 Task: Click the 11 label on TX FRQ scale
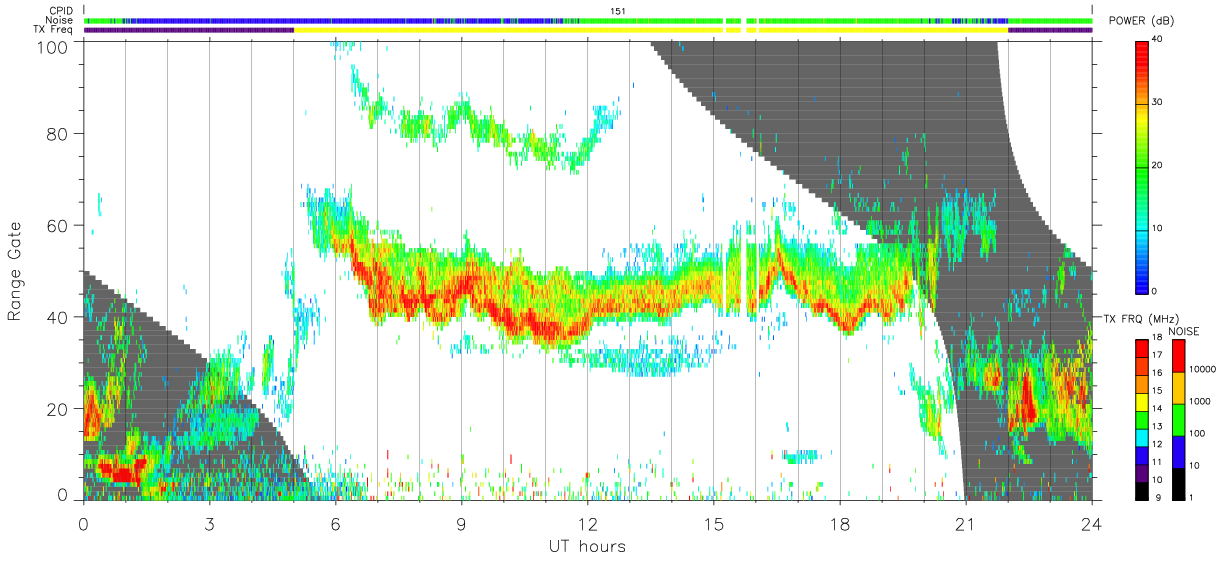click(x=1157, y=464)
